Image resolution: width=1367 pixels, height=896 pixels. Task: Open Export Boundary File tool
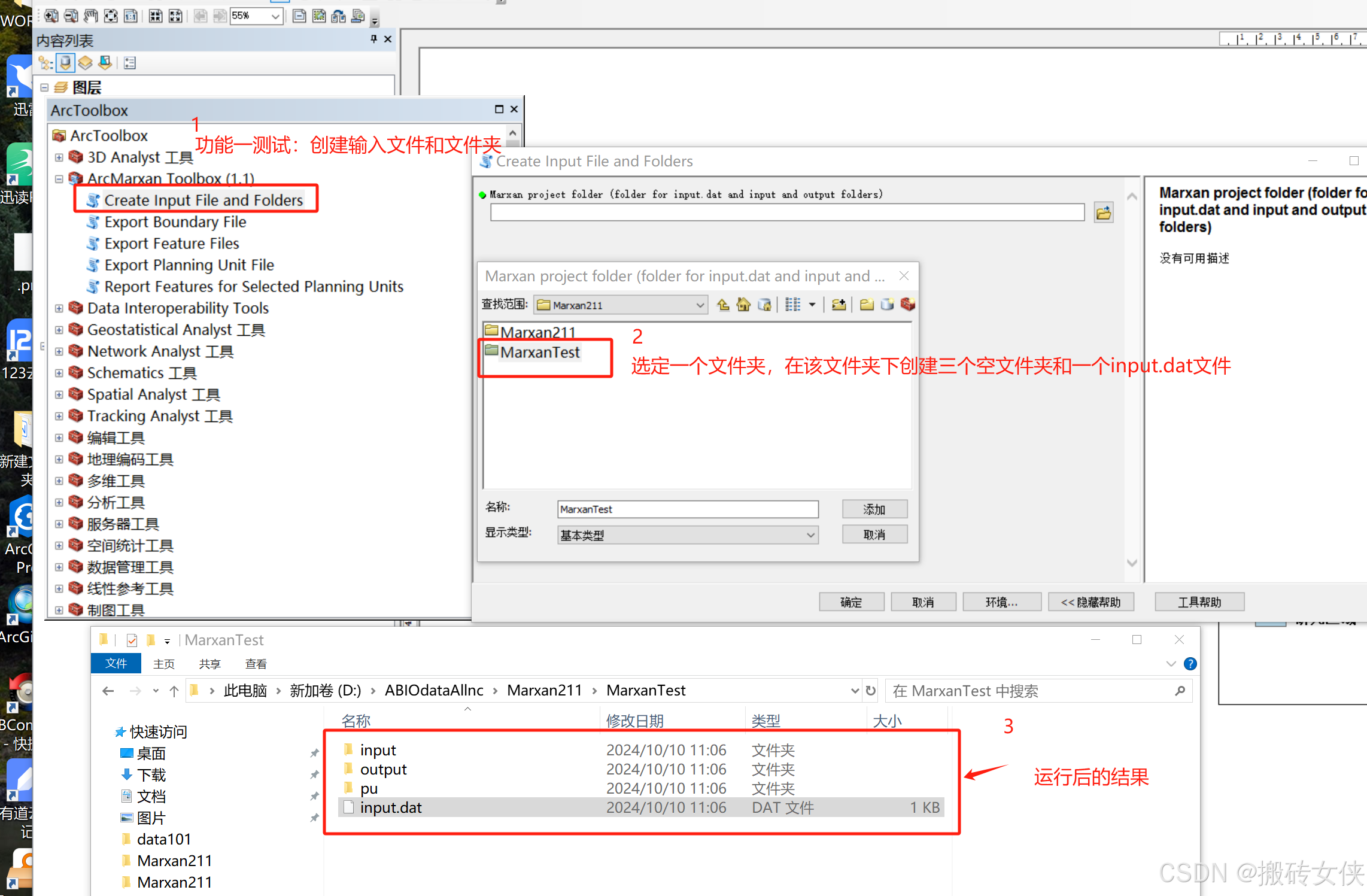(x=175, y=222)
